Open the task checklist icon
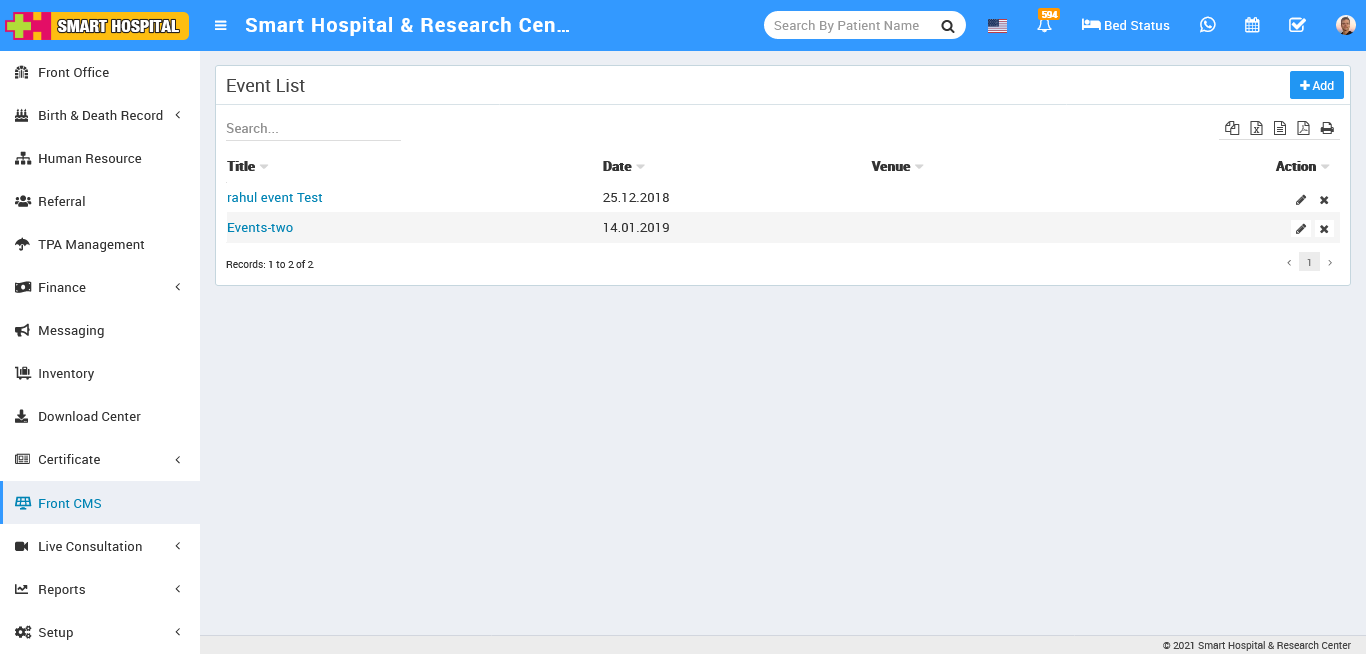 pos(1297,25)
